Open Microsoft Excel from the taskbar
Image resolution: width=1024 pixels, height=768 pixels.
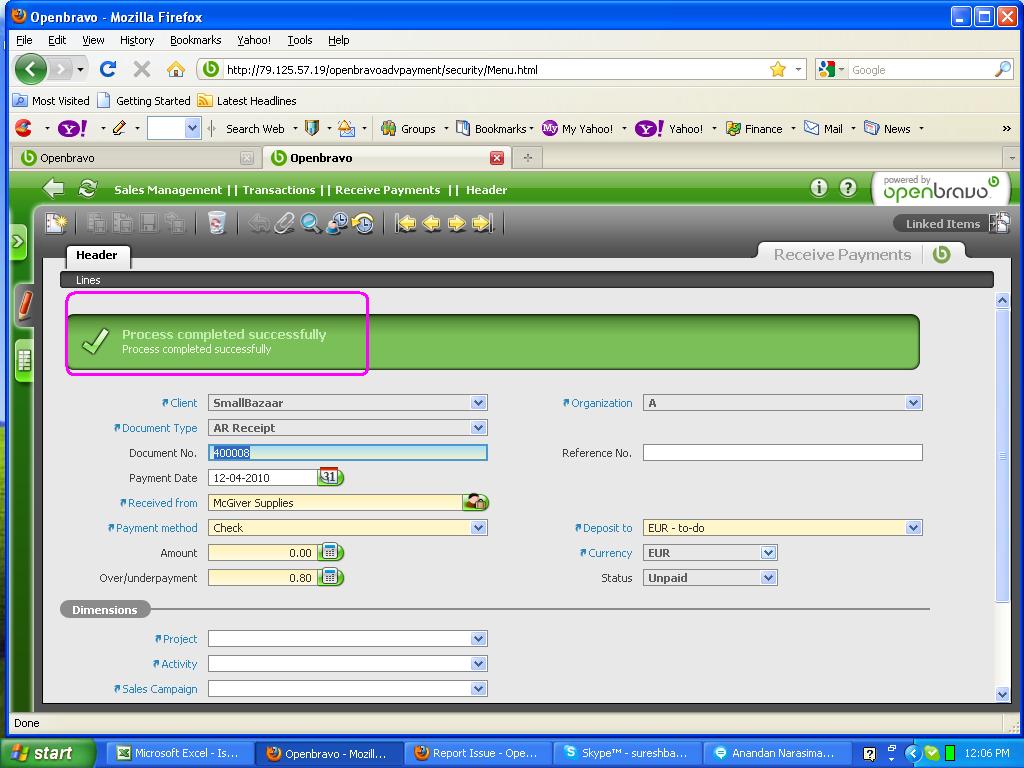177,753
